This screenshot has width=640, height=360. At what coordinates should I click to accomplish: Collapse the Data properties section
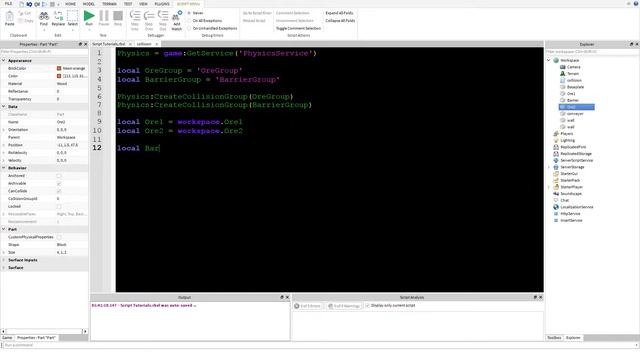click(4, 107)
